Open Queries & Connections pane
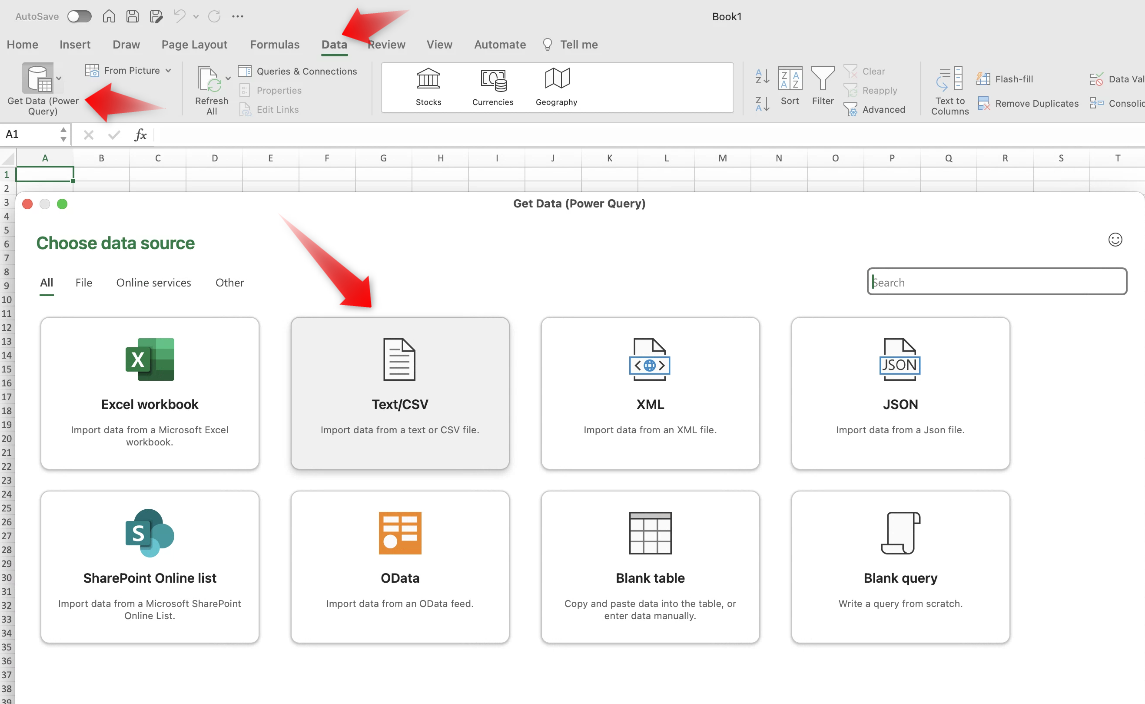 (x=298, y=71)
